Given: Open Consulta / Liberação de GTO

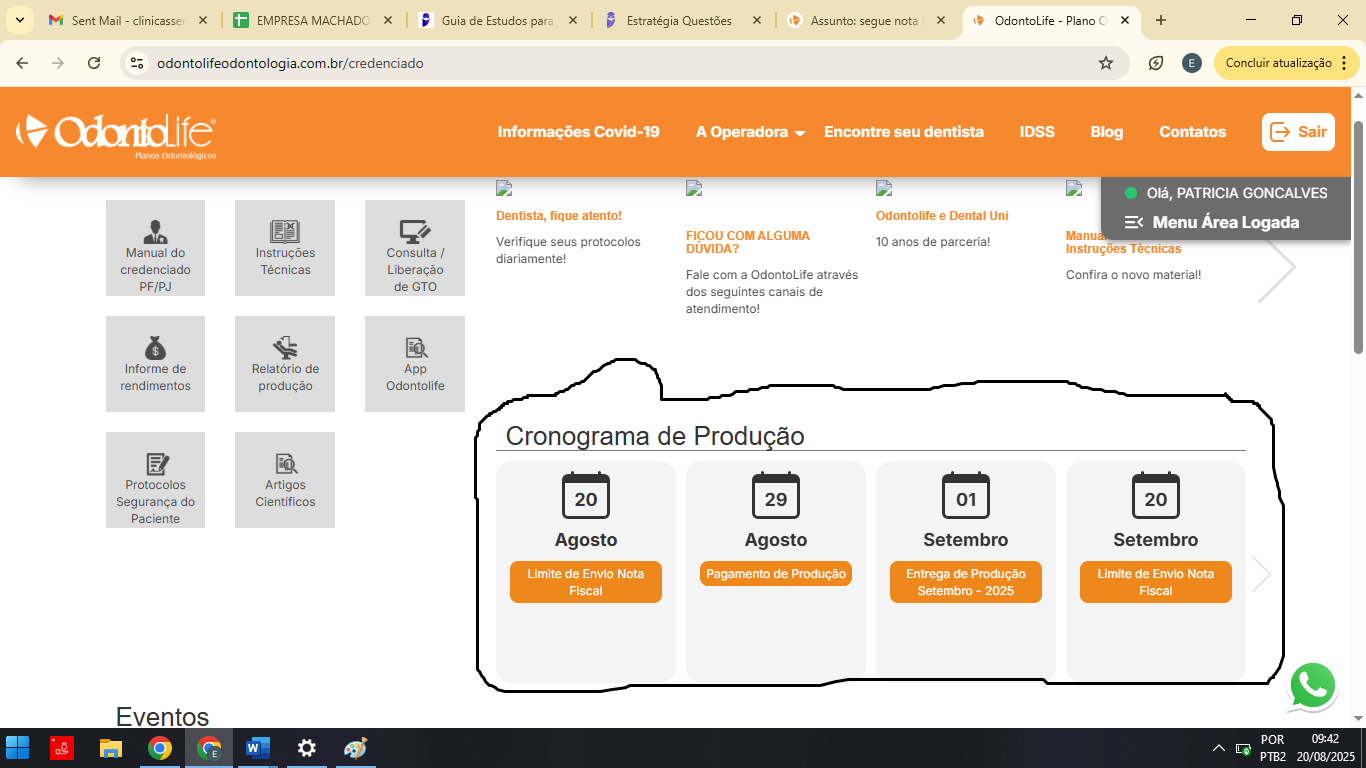Looking at the screenshot, I should tap(415, 248).
